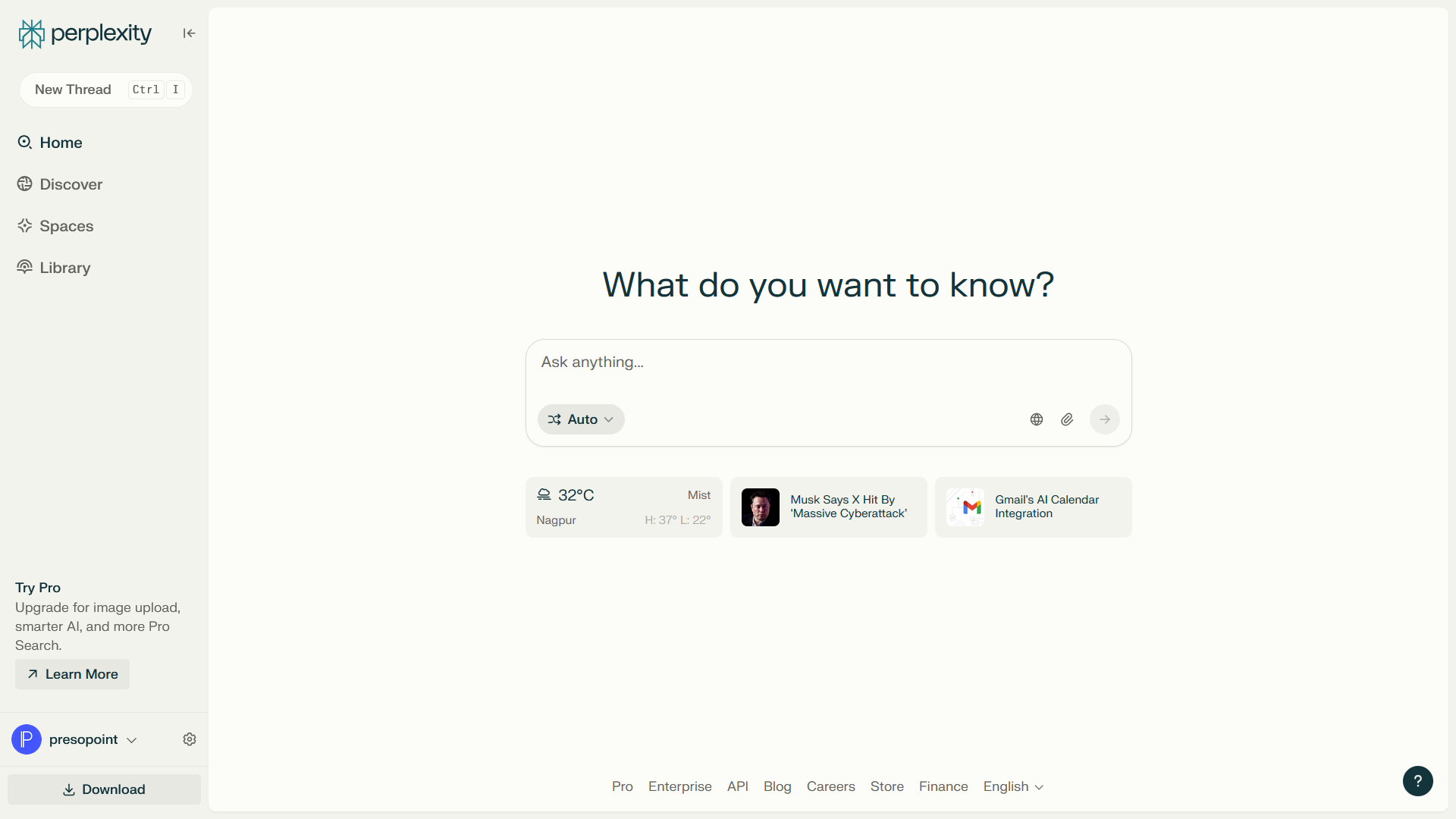Open the Musk X cyberattack story thumbnail
The height and width of the screenshot is (819, 1456).
(761, 507)
